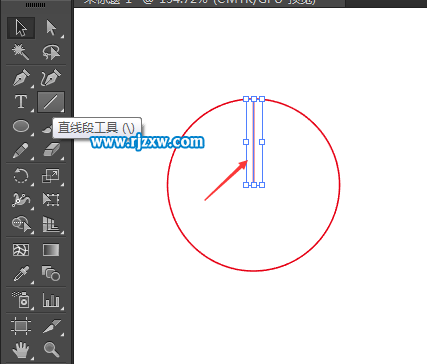
Task: Select the Pencil tool
Action: click(21, 151)
